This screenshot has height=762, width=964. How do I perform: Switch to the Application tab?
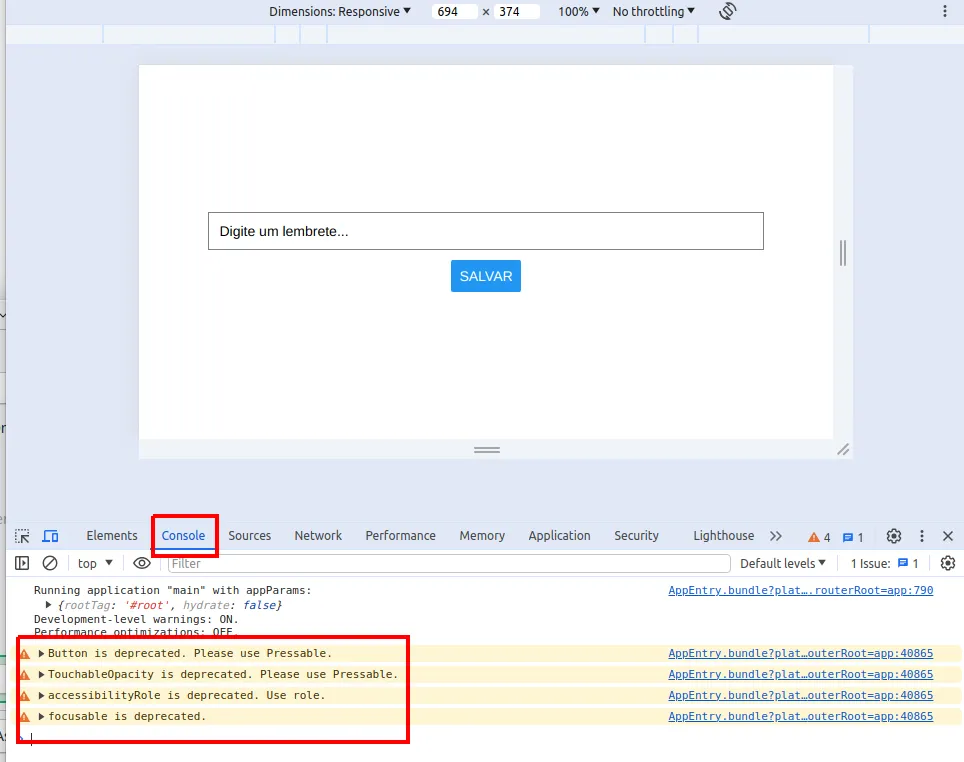tap(559, 536)
